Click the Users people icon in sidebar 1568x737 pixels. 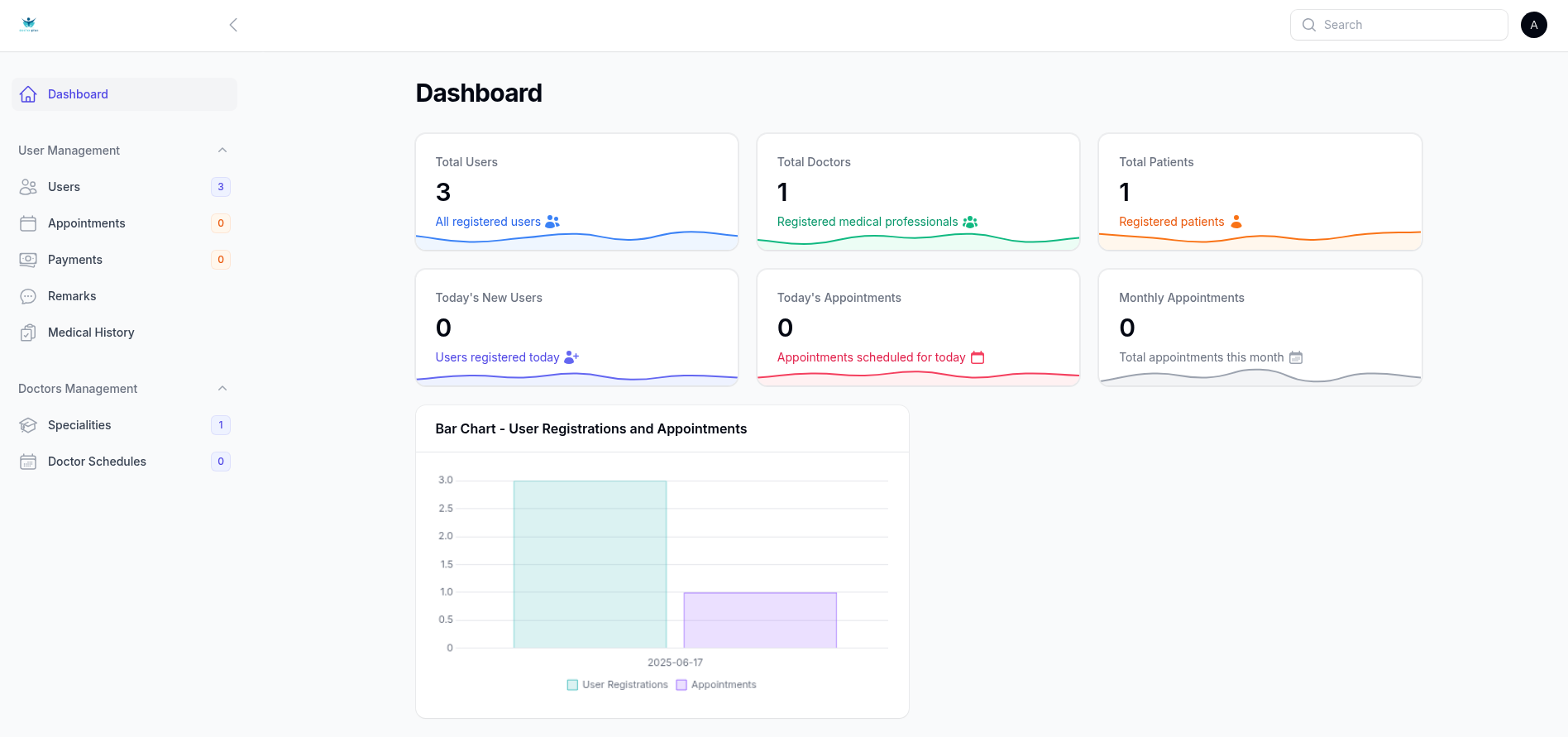(x=28, y=187)
